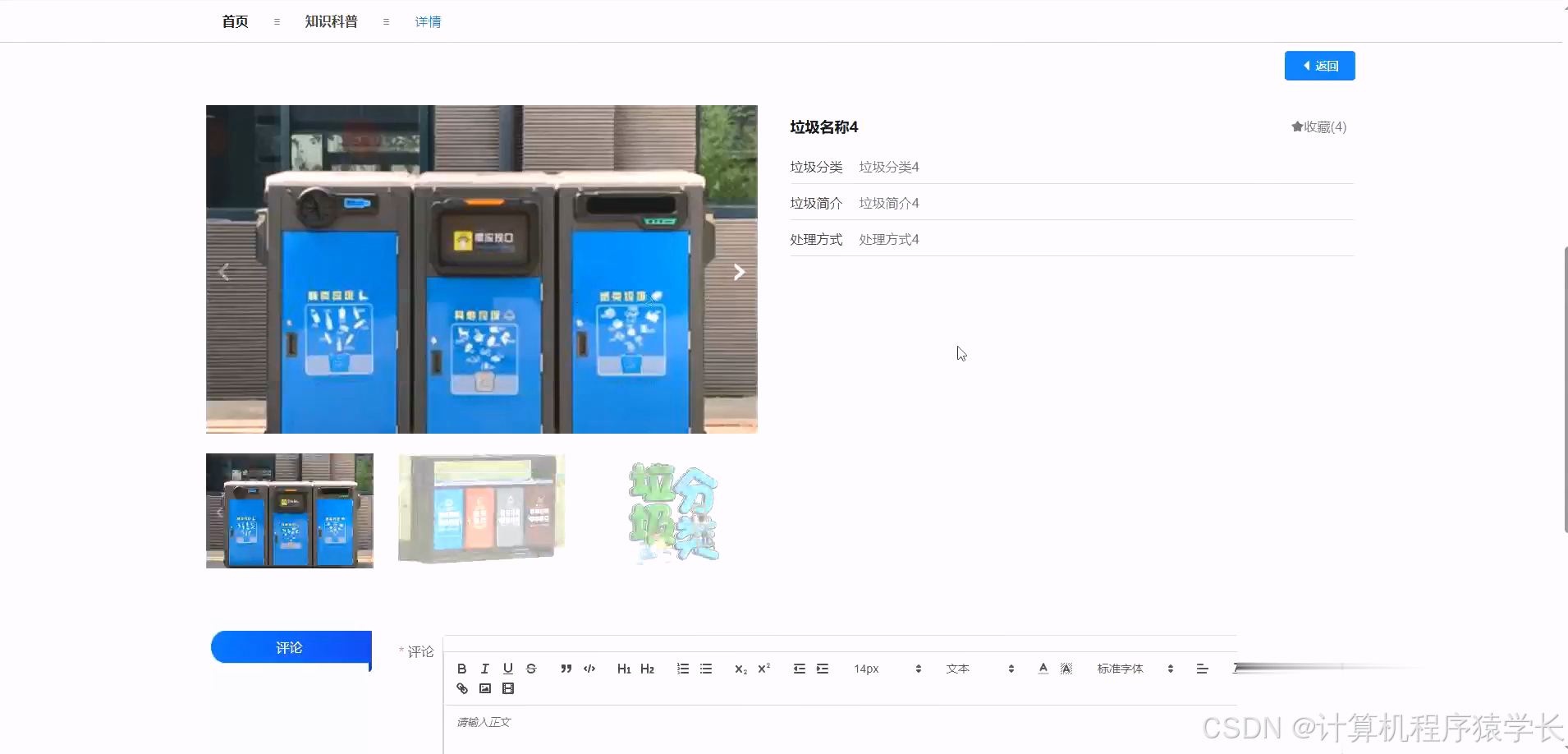Insert a hyperlink
1568x754 pixels.
pyautogui.click(x=461, y=688)
